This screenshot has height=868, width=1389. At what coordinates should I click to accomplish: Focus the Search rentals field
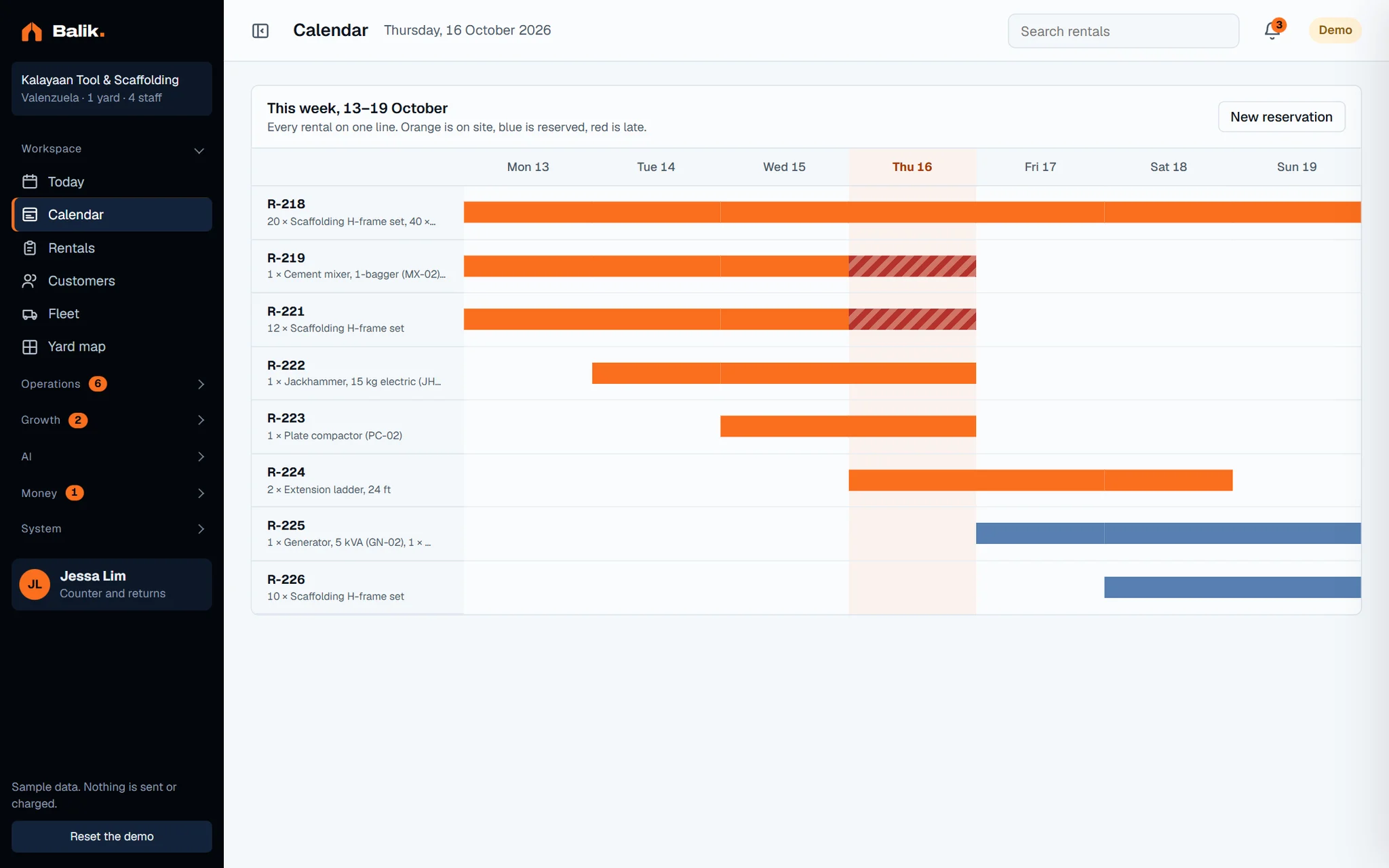(1123, 31)
